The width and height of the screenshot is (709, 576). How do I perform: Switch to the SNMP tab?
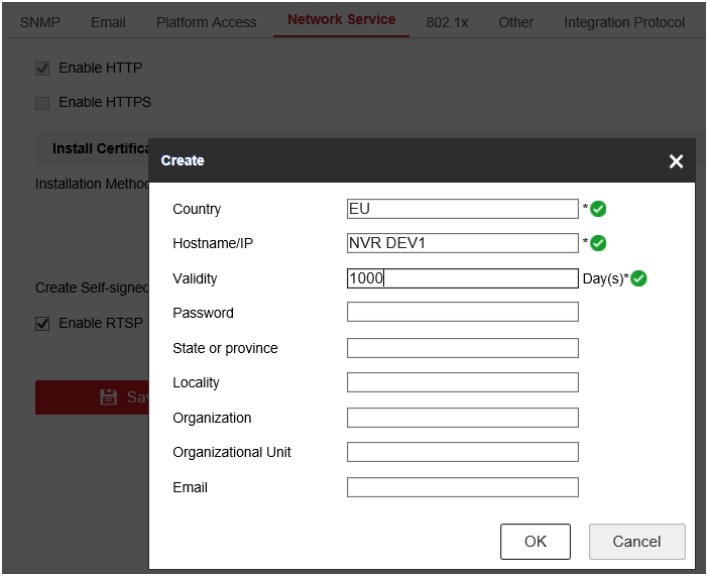[x=40, y=22]
